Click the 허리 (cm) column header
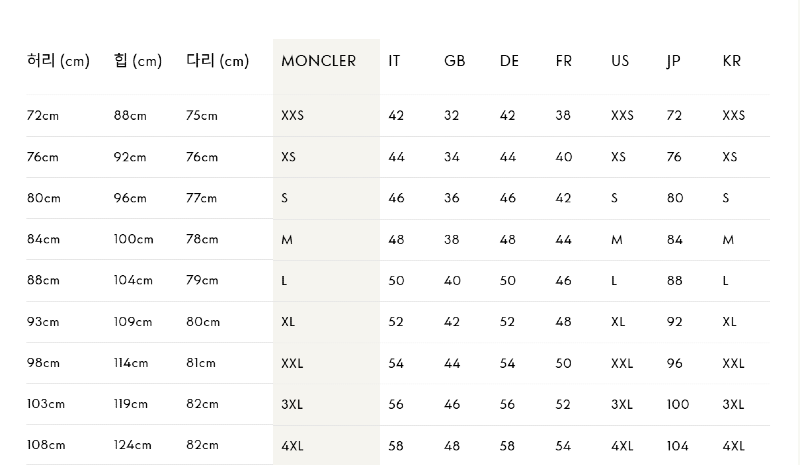This screenshot has height=465, width=800. pos(58,61)
